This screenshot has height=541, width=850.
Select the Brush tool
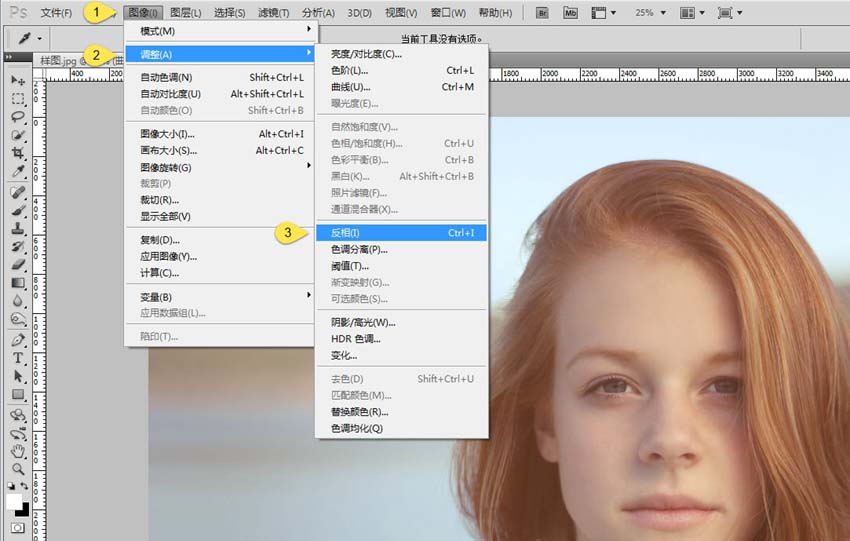coord(18,210)
